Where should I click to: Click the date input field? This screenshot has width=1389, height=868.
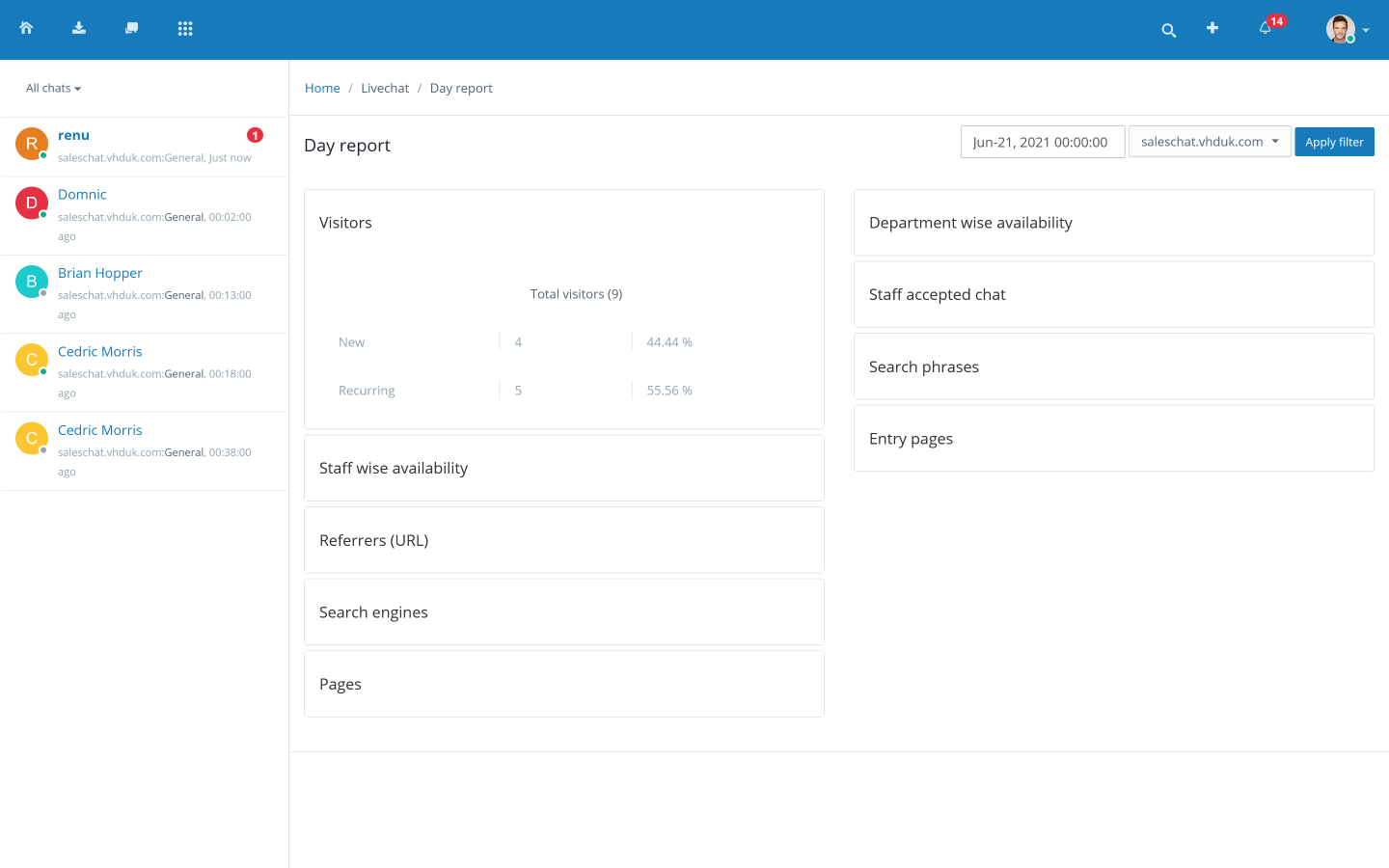[x=1042, y=142]
